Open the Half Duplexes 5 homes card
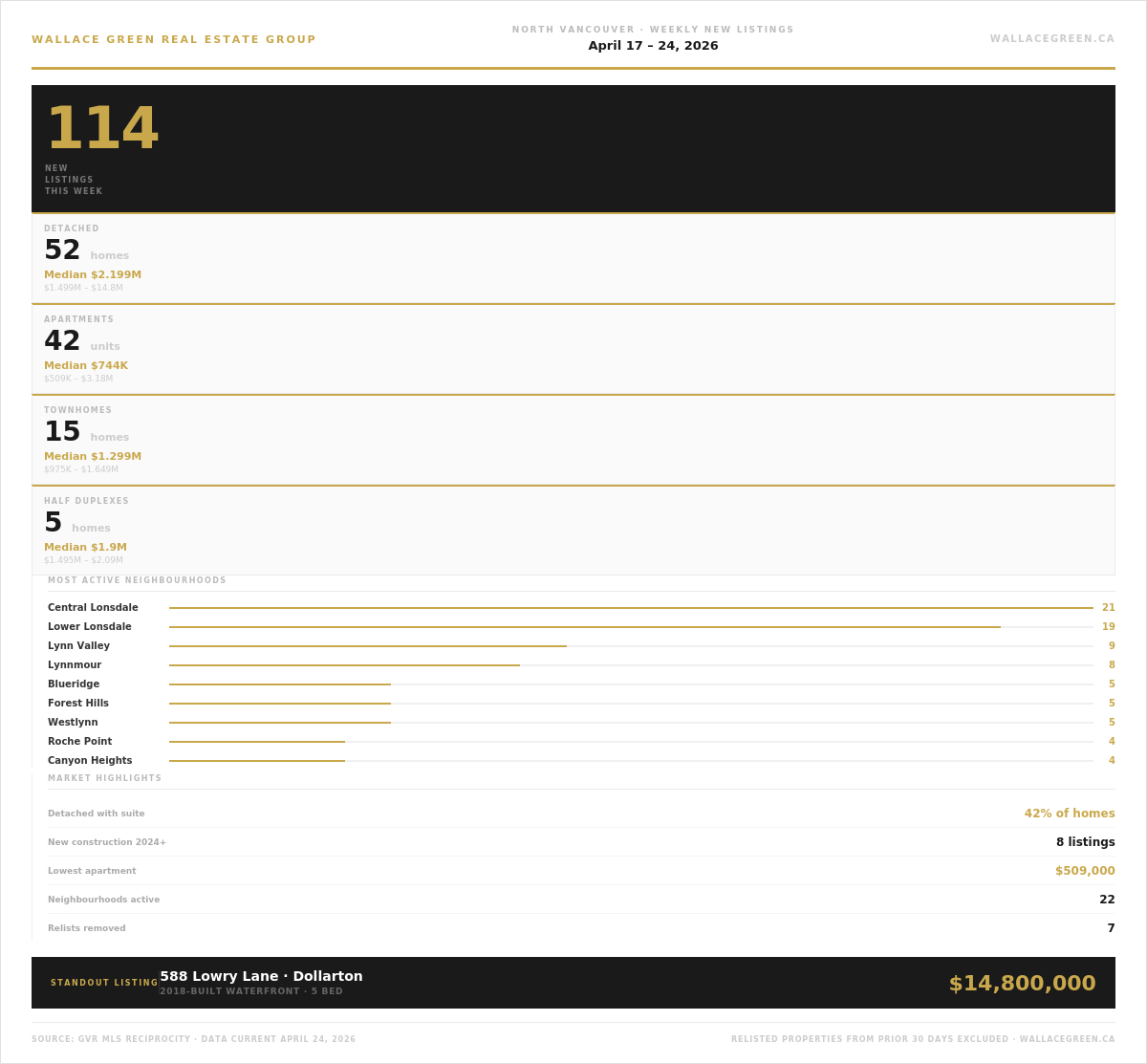This screenshot has height=1064, width=1147. click(x=573, y=531)
